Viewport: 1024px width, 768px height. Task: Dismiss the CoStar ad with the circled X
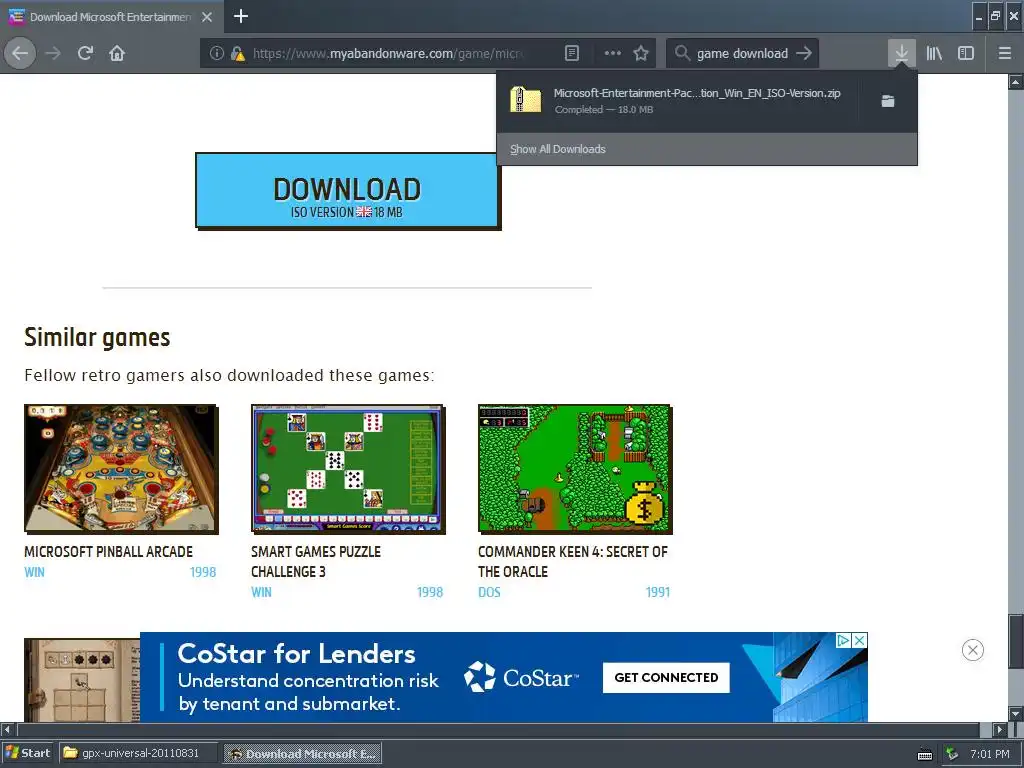972,650
